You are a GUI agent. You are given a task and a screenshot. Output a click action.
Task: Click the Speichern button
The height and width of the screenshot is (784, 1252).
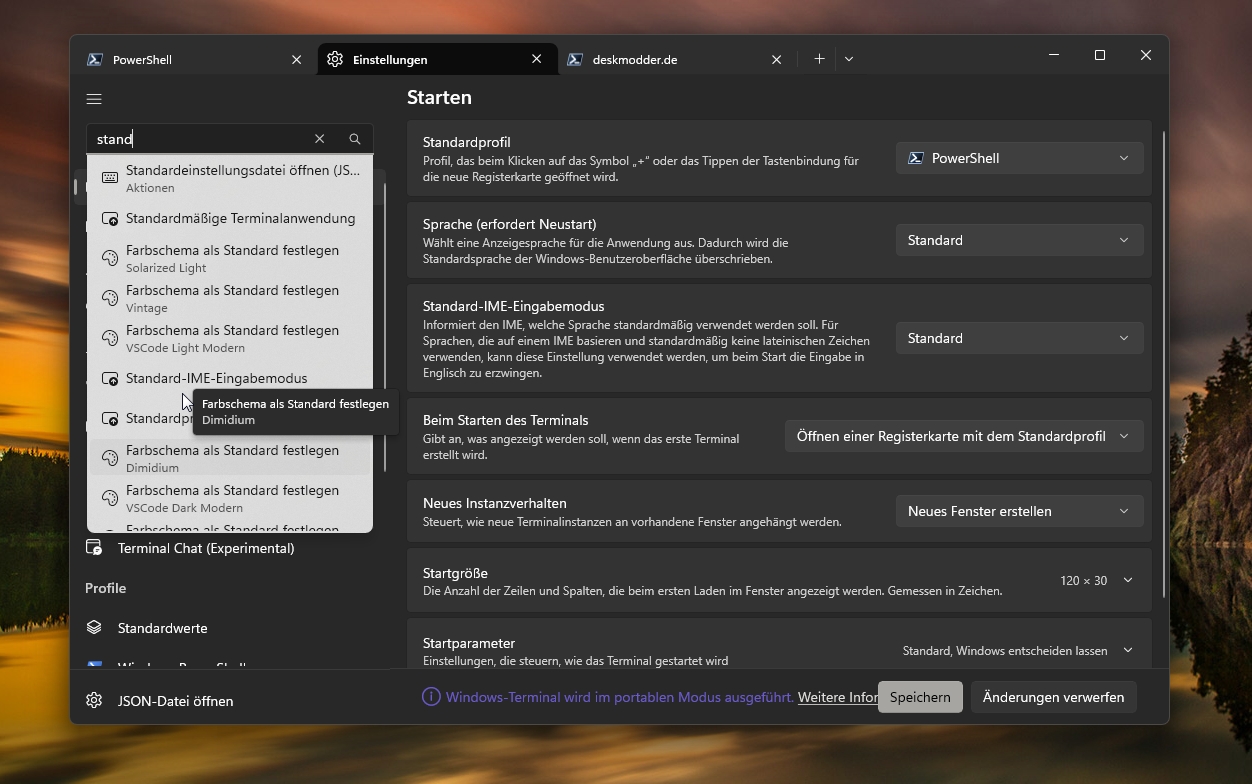point(920,697)
